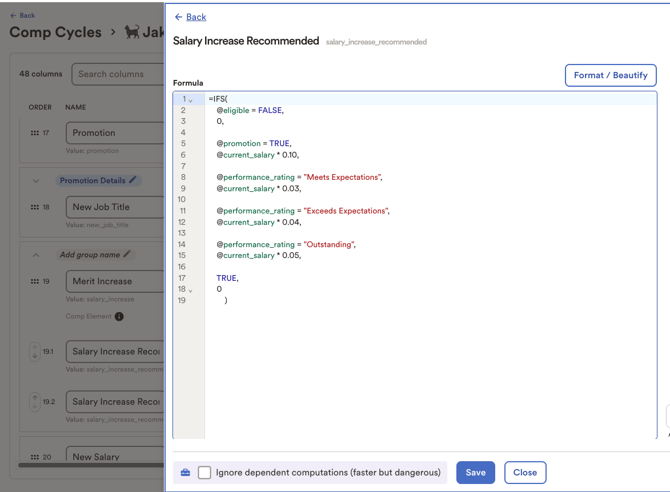Grab the drag handle for row 19

(35, 281)
